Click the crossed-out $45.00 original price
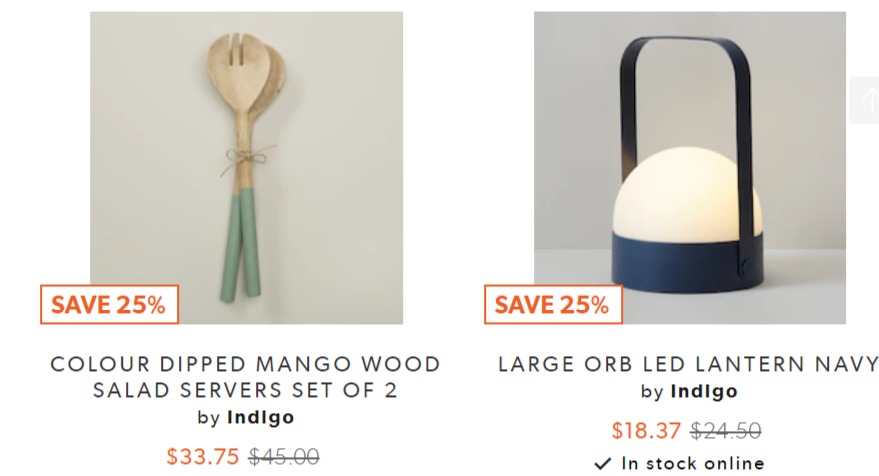The image size is (879, 476). click(x=284, y=456)
